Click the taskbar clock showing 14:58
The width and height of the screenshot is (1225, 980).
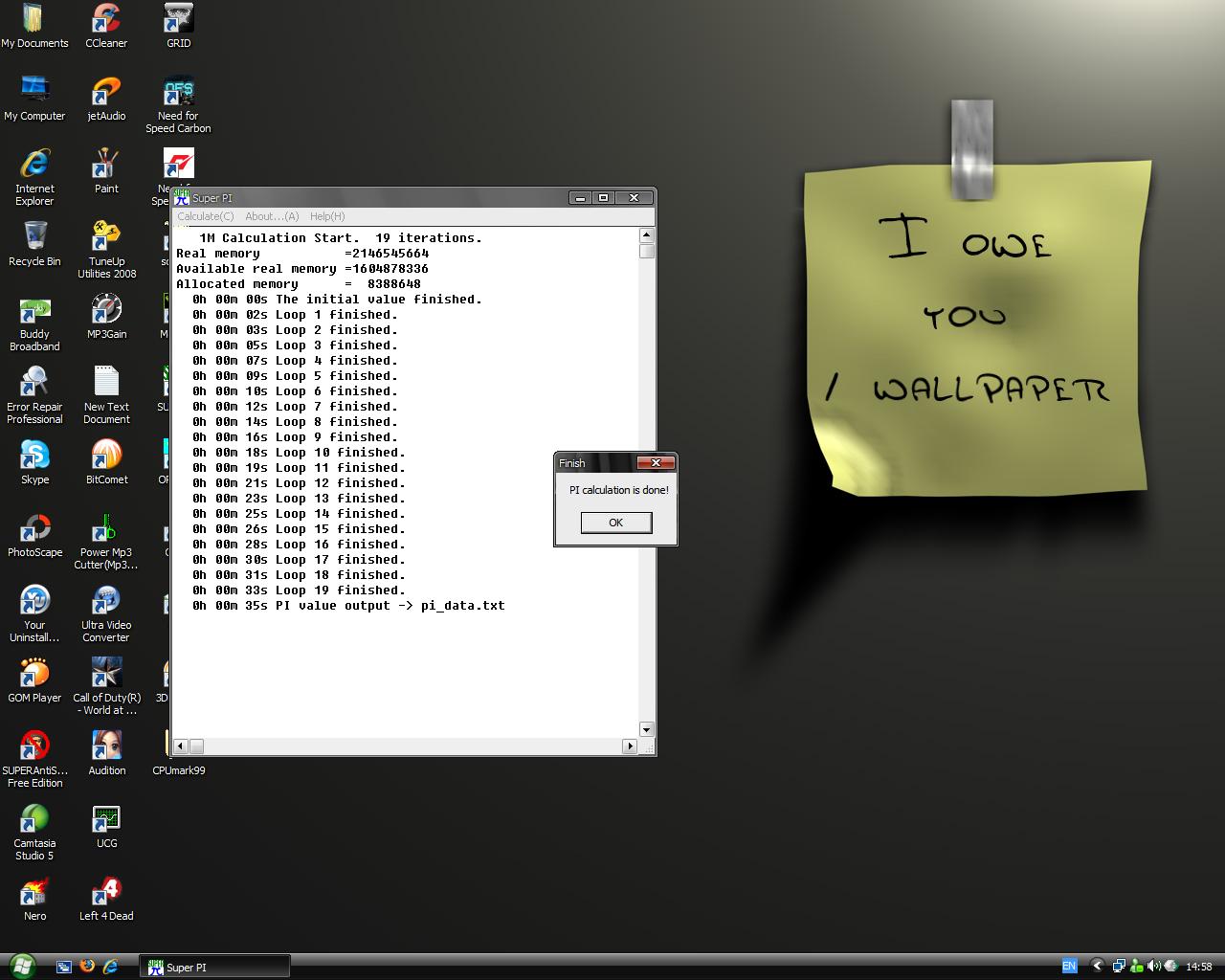tap(1198, 967)
